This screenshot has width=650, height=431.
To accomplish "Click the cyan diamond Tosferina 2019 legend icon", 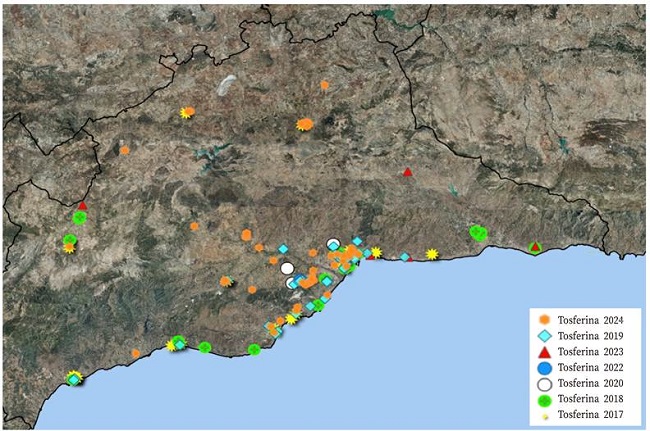I will click(545, 335).
